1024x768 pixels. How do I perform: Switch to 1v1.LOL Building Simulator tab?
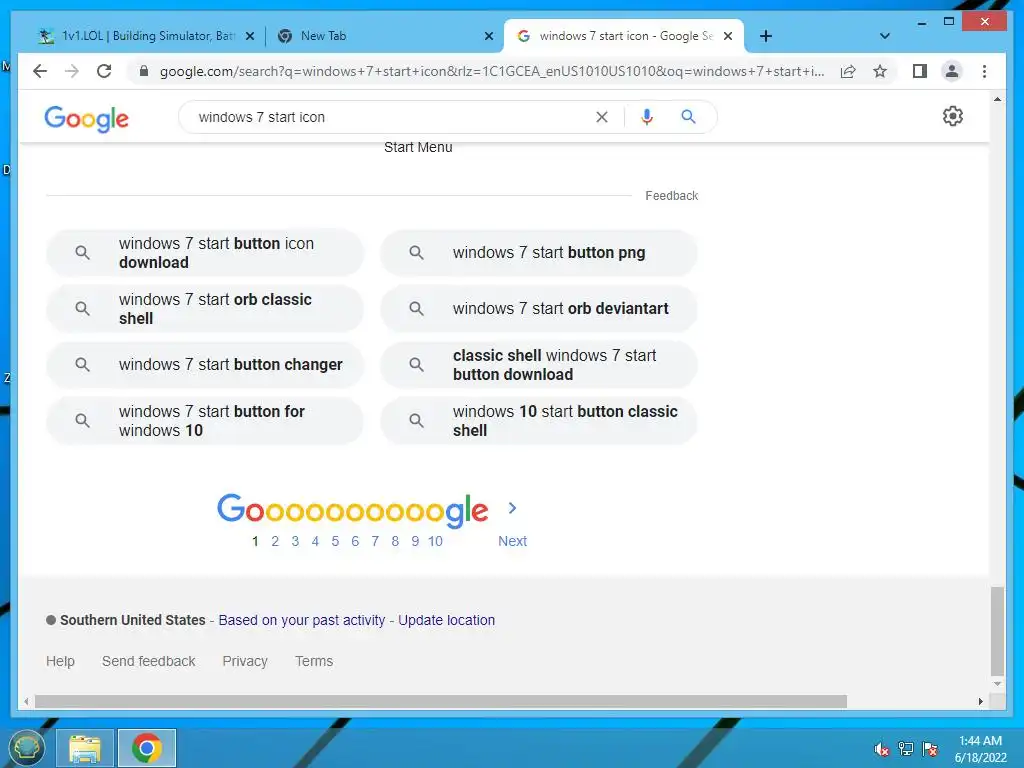(145, 36)
